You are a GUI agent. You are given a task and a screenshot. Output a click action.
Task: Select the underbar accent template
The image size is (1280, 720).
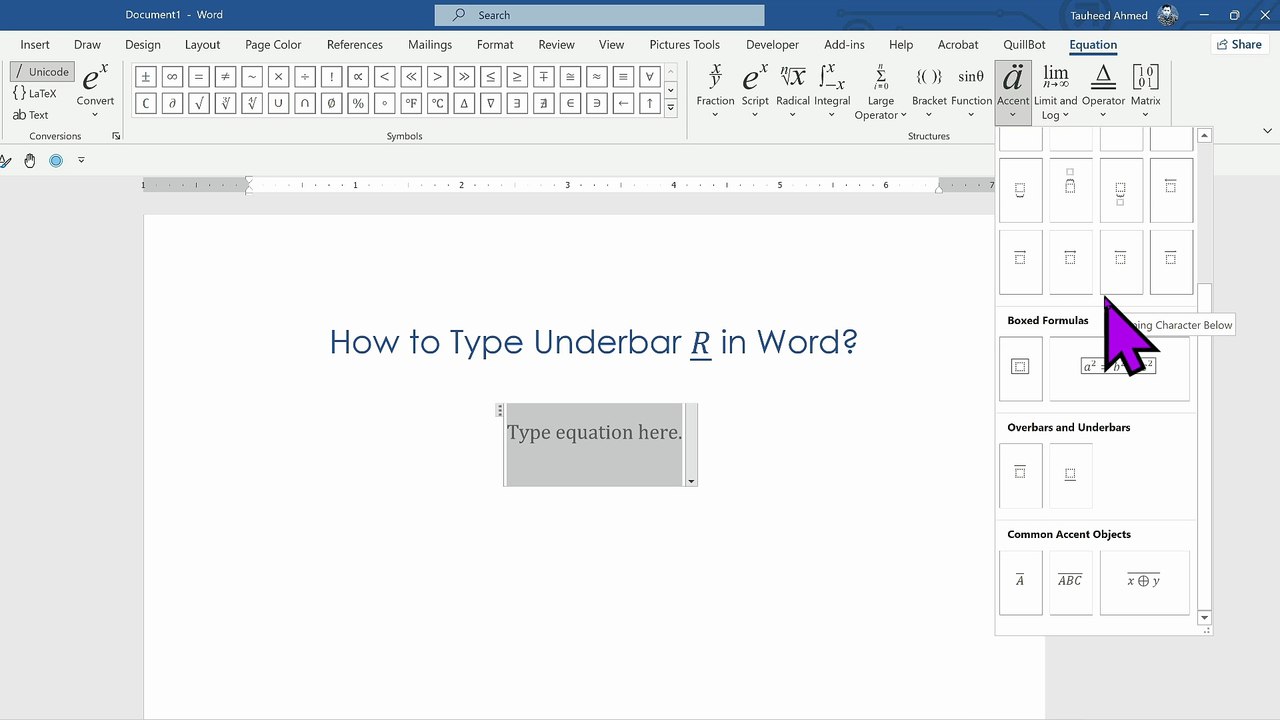1070,476
